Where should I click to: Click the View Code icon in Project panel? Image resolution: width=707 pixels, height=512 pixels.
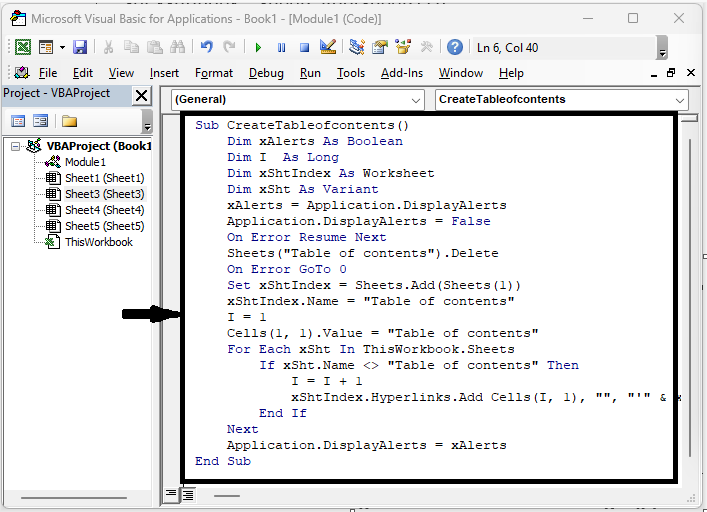click(x=18, y=121)
